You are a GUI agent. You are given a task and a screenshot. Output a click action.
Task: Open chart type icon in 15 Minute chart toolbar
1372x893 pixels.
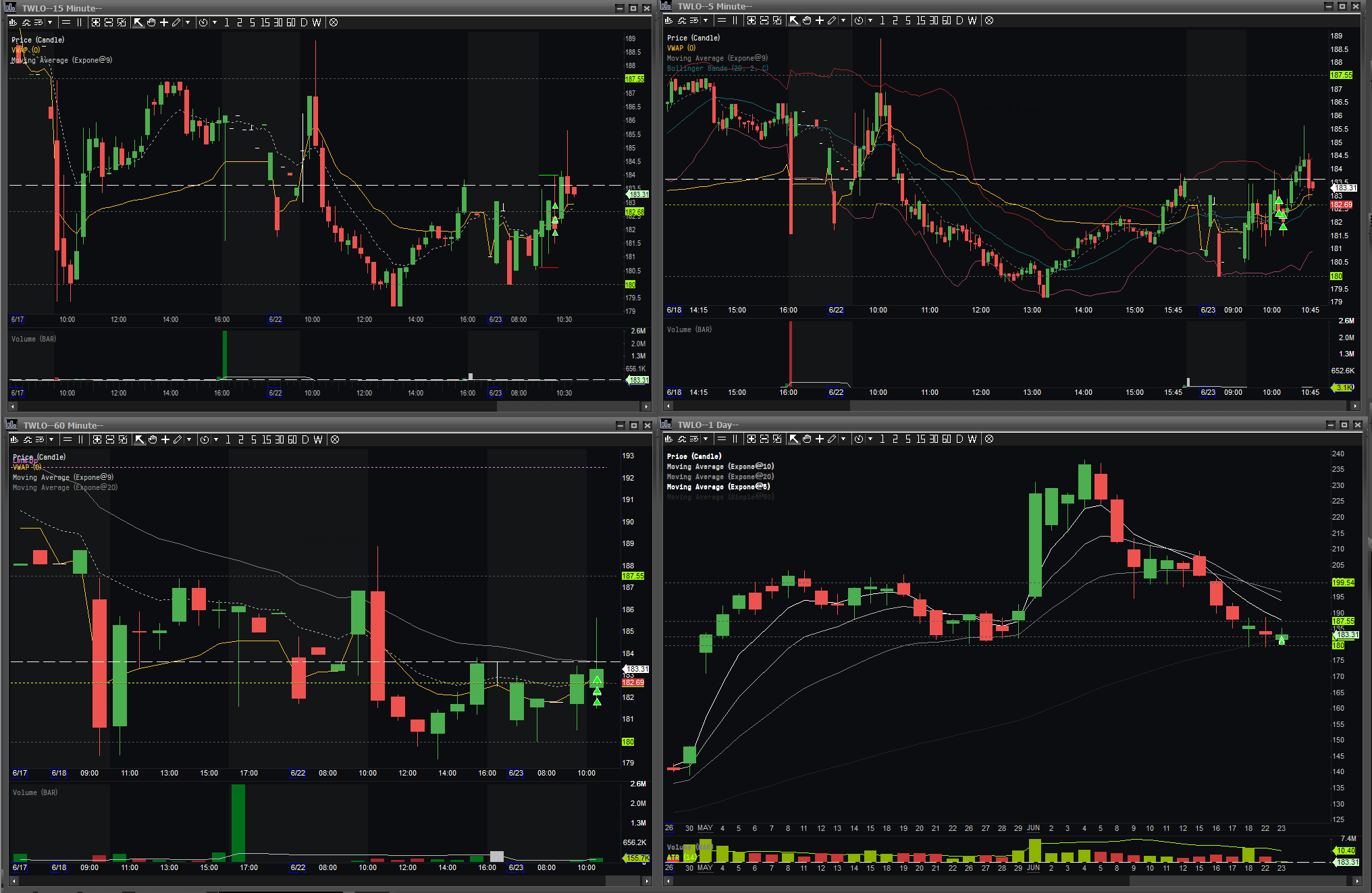[14, 22]
